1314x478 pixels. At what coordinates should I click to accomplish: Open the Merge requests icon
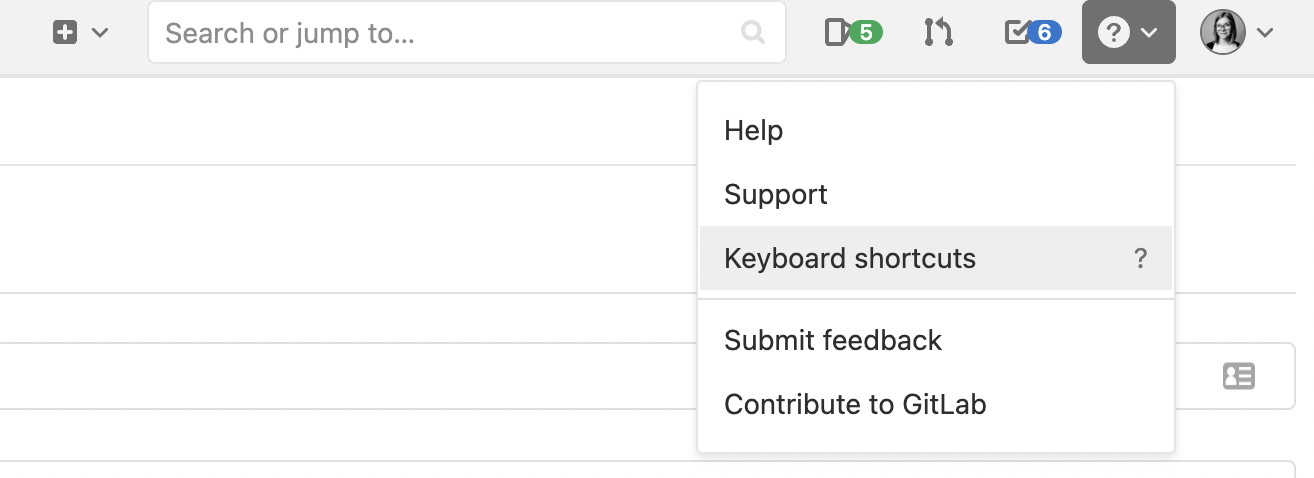coord(938,33)
